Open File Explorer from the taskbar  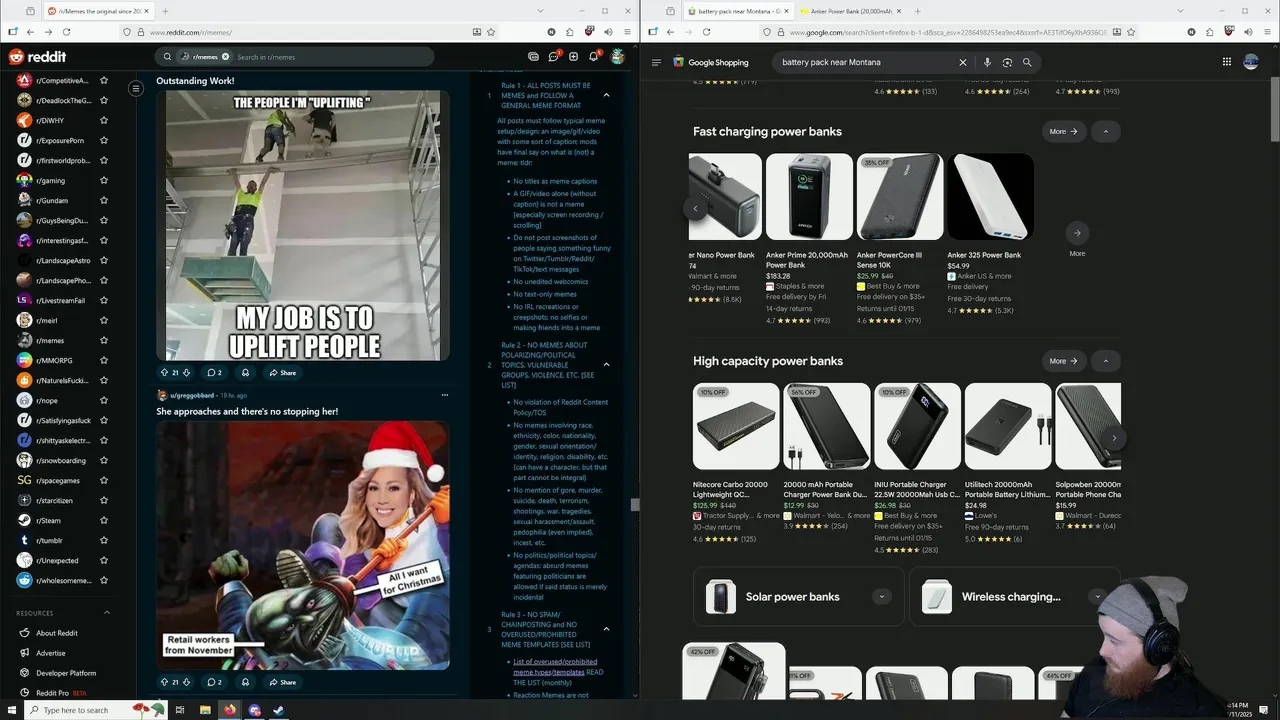click(x=205, y=710)
